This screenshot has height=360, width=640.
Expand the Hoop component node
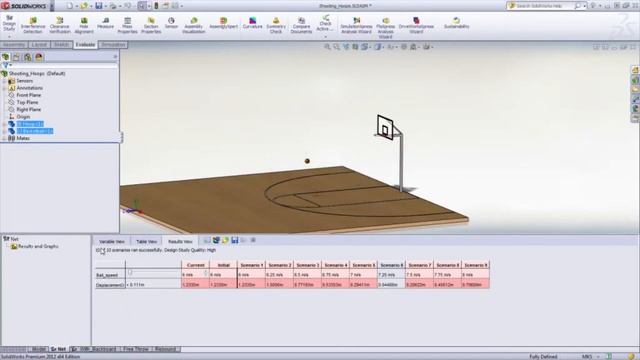tap(4, 124)
